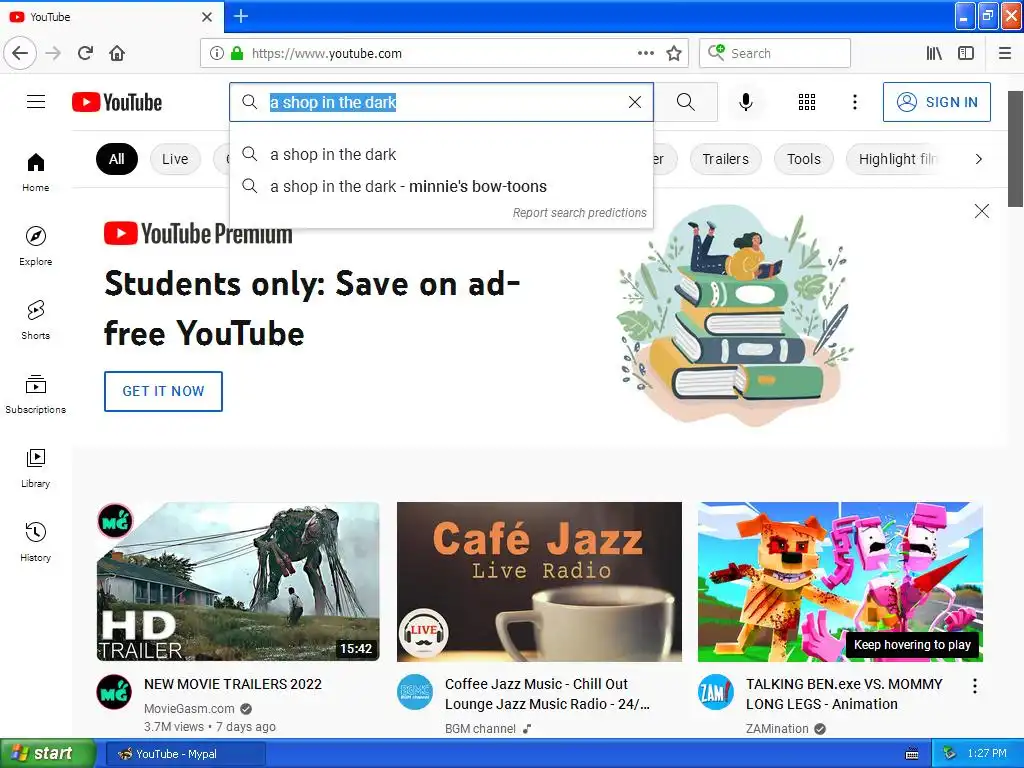
Task: Open the YouTube hamburger guide menu
Action: click(x=36, y=102)
